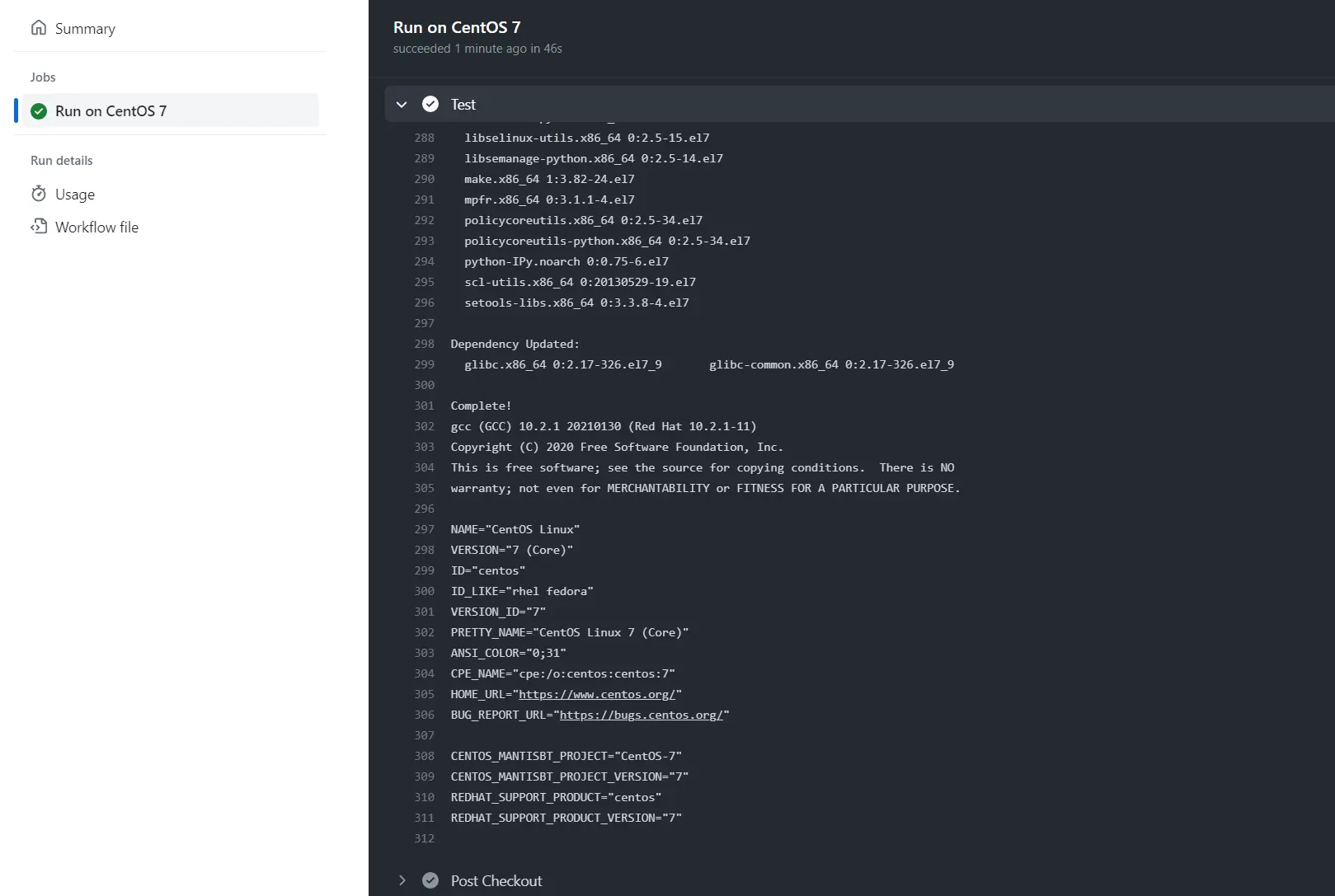The width and height of the screenshot is (1335, 896).
Task: Click the 'ID="centos"' log line
Action: tap(488, 570)
